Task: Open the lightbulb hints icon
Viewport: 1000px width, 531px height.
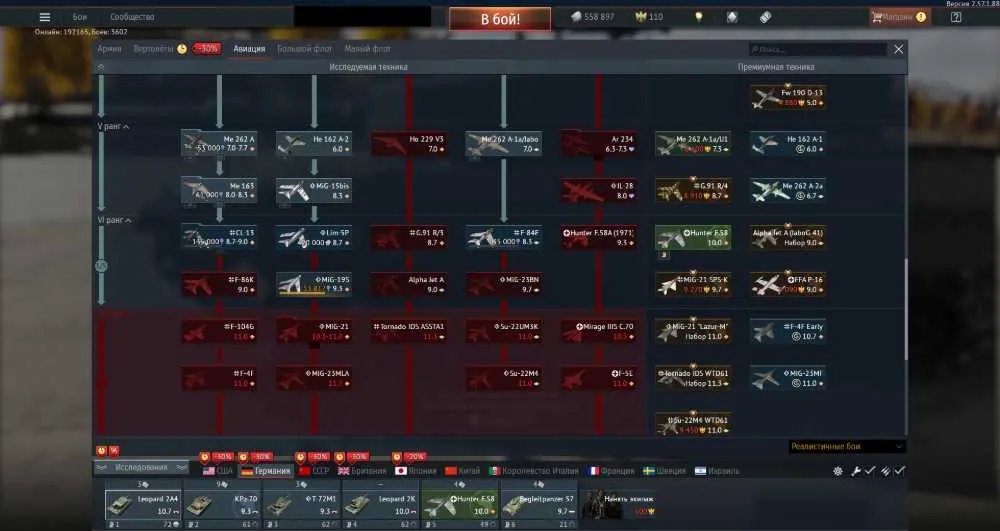Action: click(x=699, y=17)
